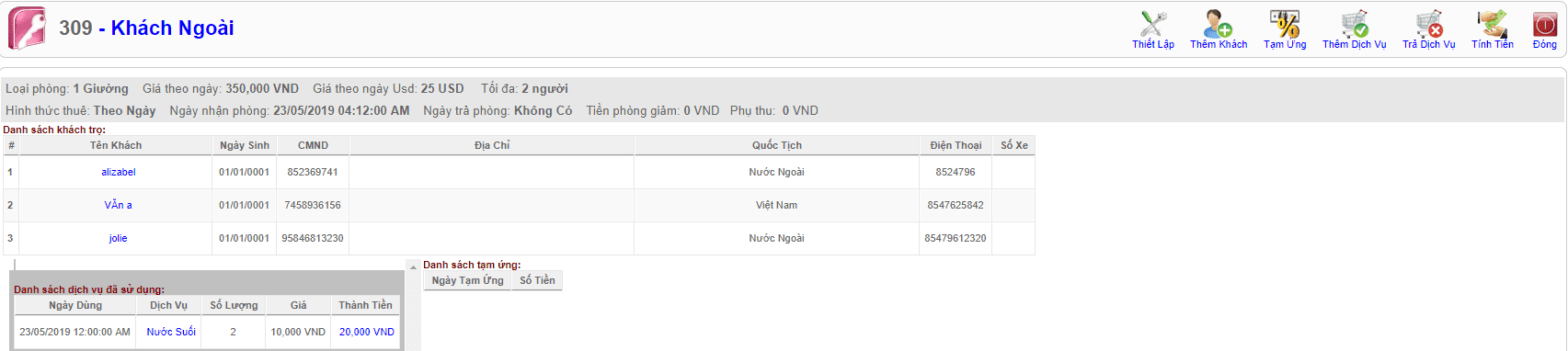The width and height of the screenshot is (1568, 351).
Task: Open guest Văn a link
Action: coord(118,205)
